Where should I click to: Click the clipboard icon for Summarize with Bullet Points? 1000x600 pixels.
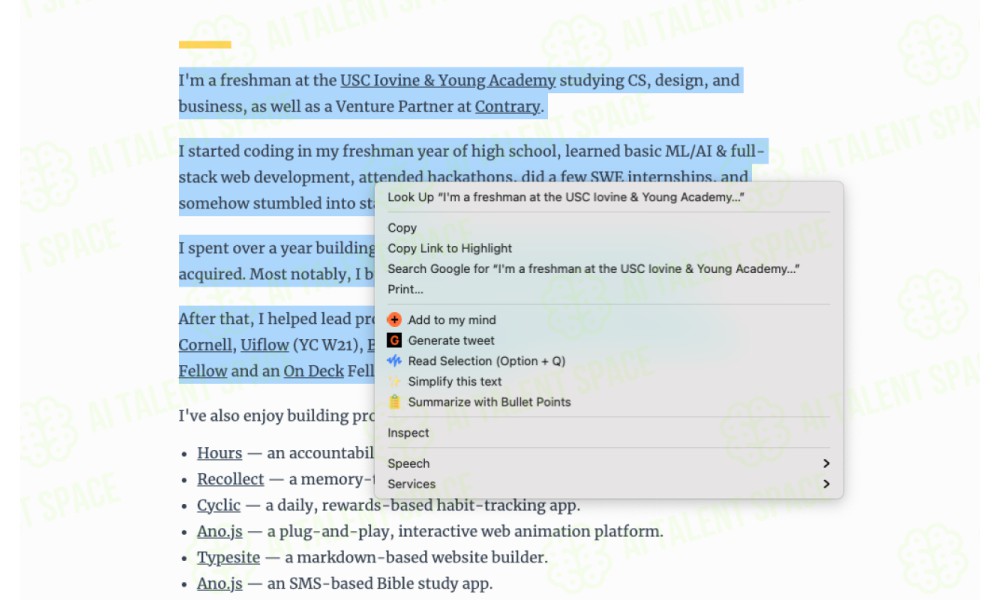(x=394, y=402)
